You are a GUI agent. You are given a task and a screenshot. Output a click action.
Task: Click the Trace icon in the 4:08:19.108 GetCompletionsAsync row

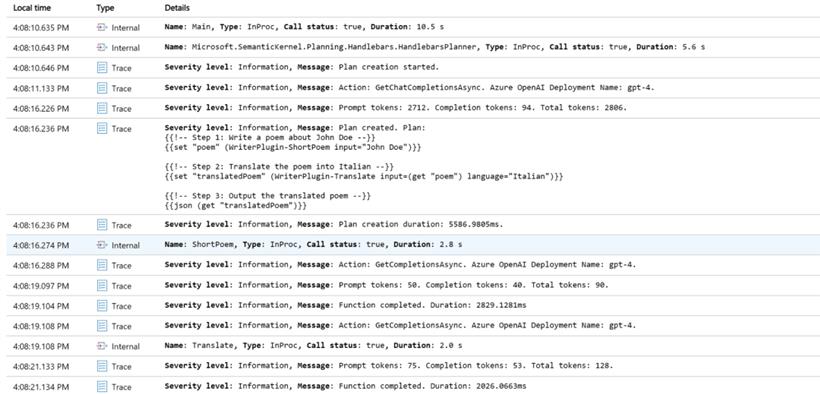coord(102,326)
